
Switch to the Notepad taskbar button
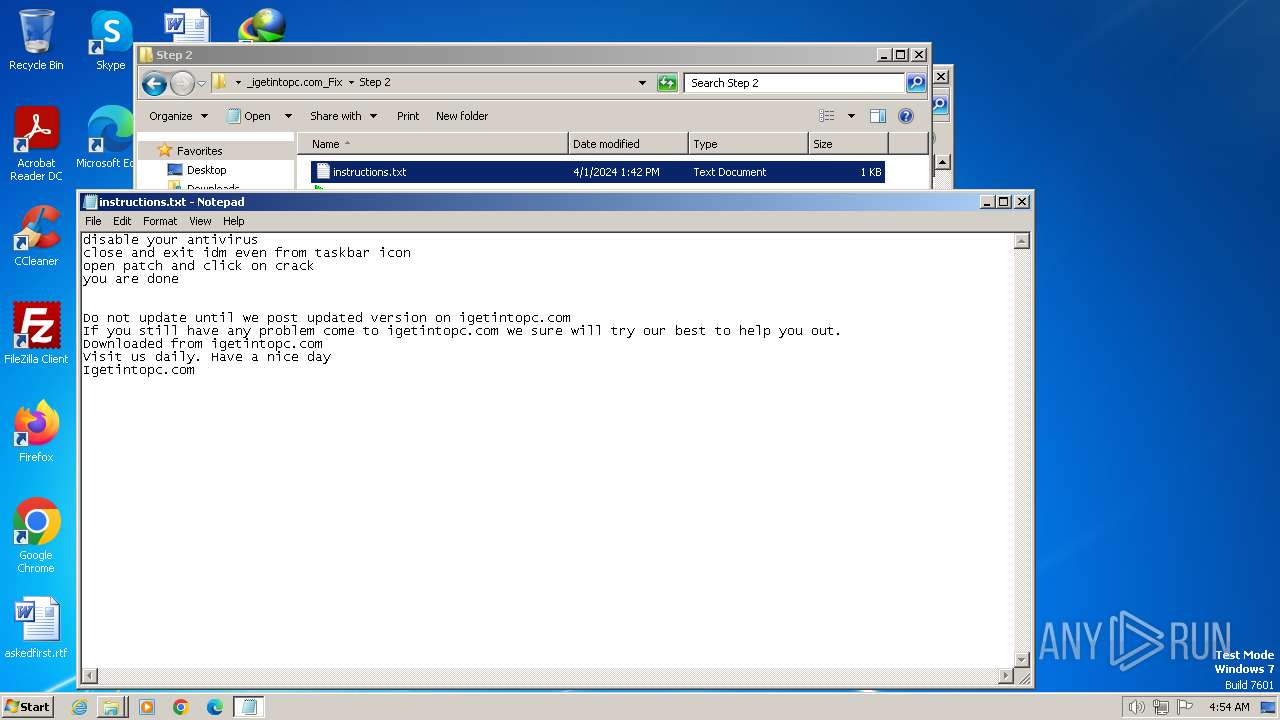[x=249, y=707]
